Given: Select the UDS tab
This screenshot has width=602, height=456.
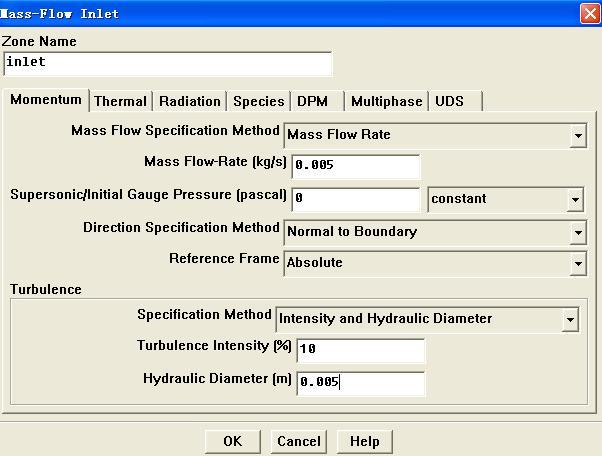Looking at the screenshot, I should tap(450, 101).
